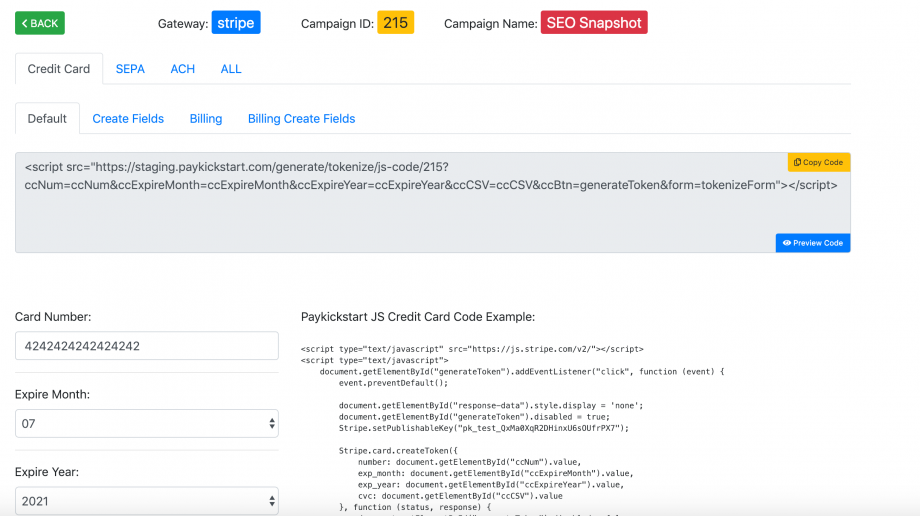Switch to the ACH tab
Image resolution: width=920 pixels, height=516 pixels.
tap(182, 69)
